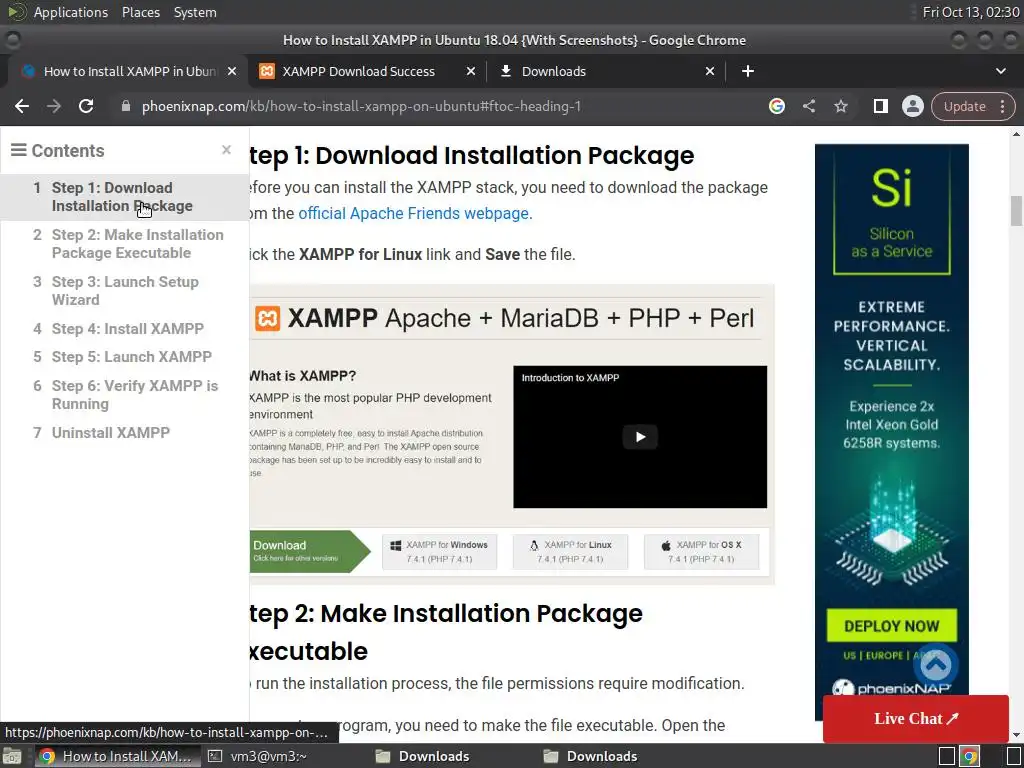The height and width of the screenshot is (768, 1024).
Task: Click the orange XAMPP logo icon
Action: pos(267,319)
